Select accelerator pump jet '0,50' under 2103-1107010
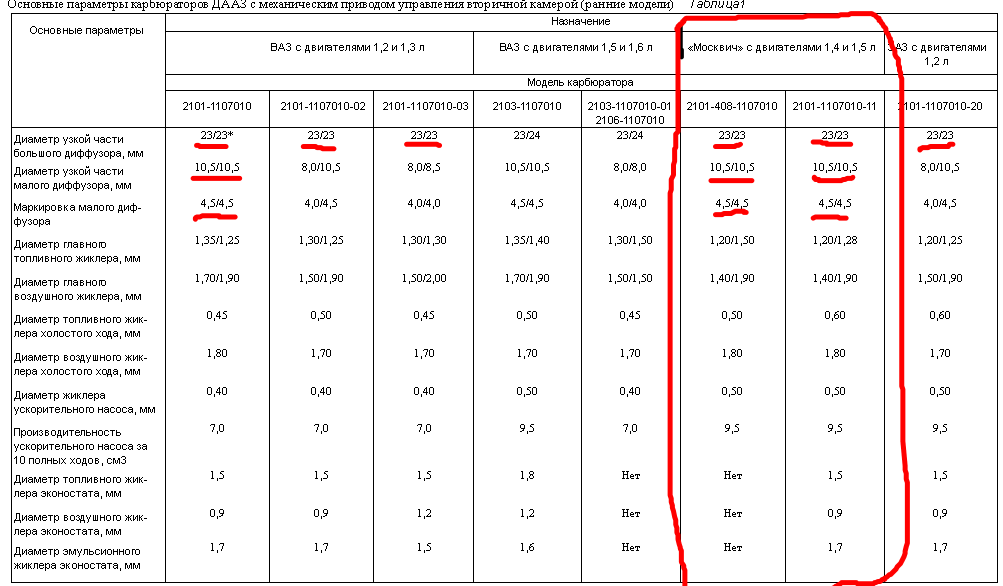The height and width of the screenshot is (586, 1003). pyautogui.click(x=526, y=391)
